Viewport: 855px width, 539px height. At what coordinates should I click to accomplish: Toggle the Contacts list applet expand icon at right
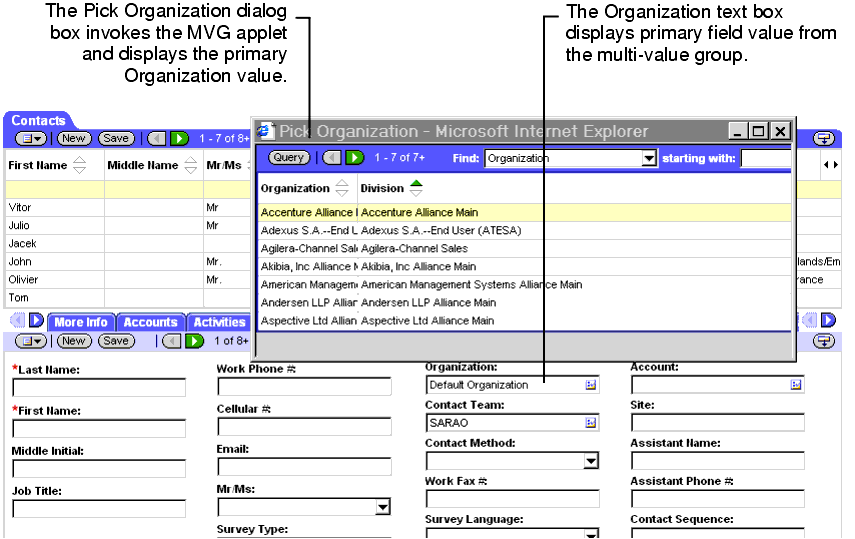point(823,139)
